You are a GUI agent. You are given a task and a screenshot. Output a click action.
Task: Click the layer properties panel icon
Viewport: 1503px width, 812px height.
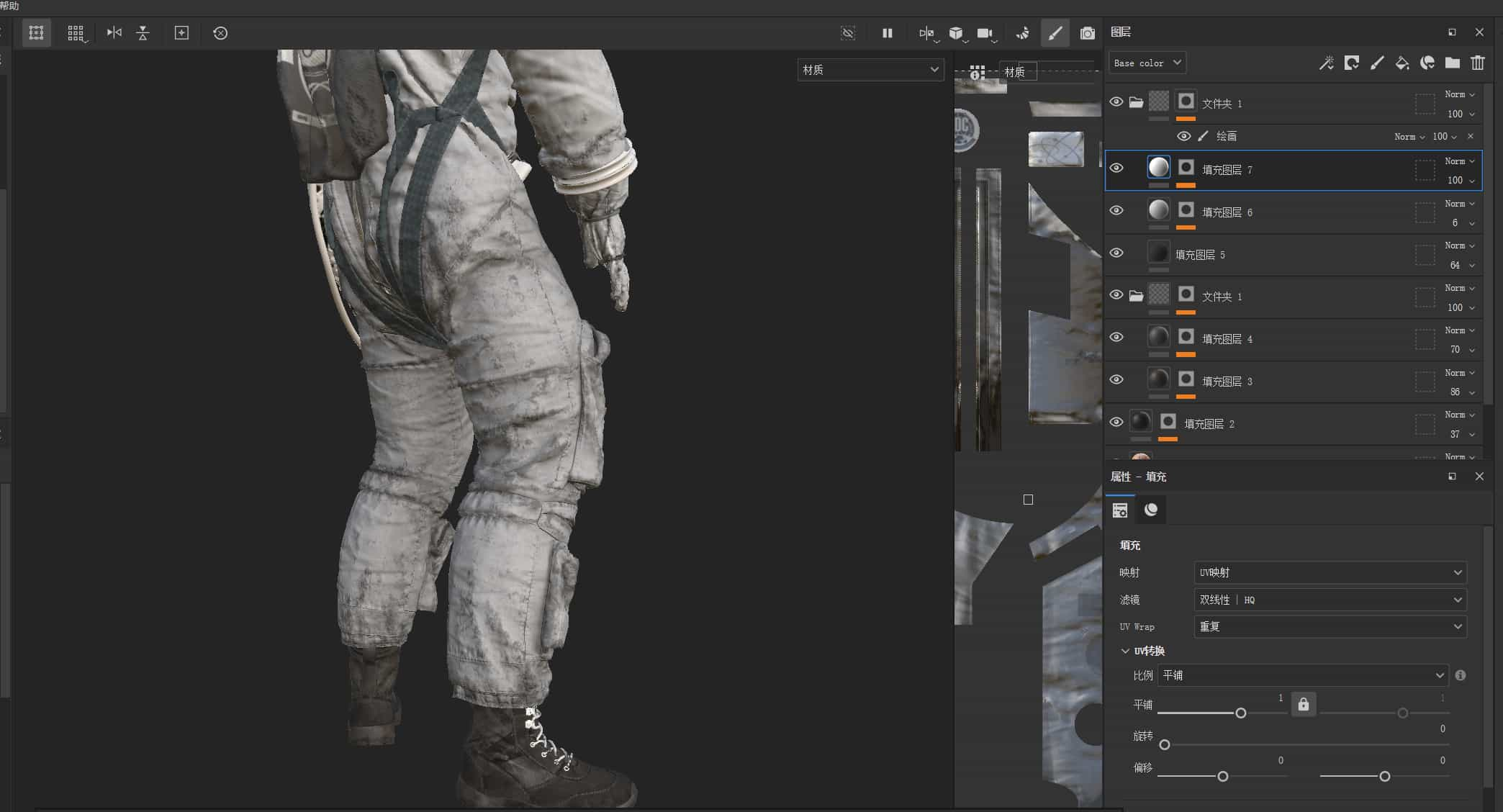(x=1121, y=510)
